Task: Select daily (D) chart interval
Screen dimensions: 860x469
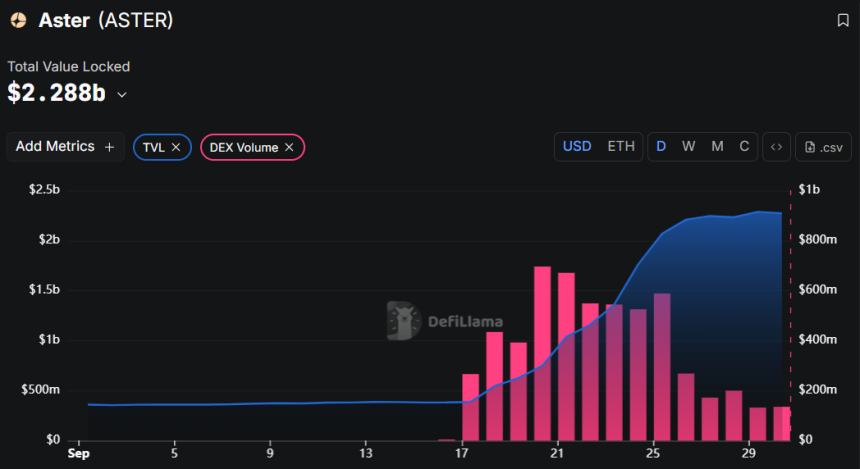Action: pos(661,147)
